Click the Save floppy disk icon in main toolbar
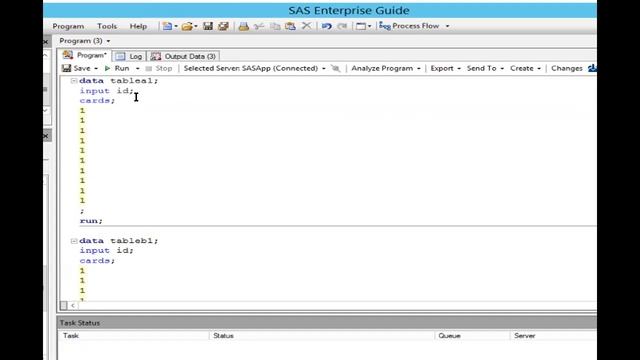Screen dimensions: 640x360 [208, 26]
